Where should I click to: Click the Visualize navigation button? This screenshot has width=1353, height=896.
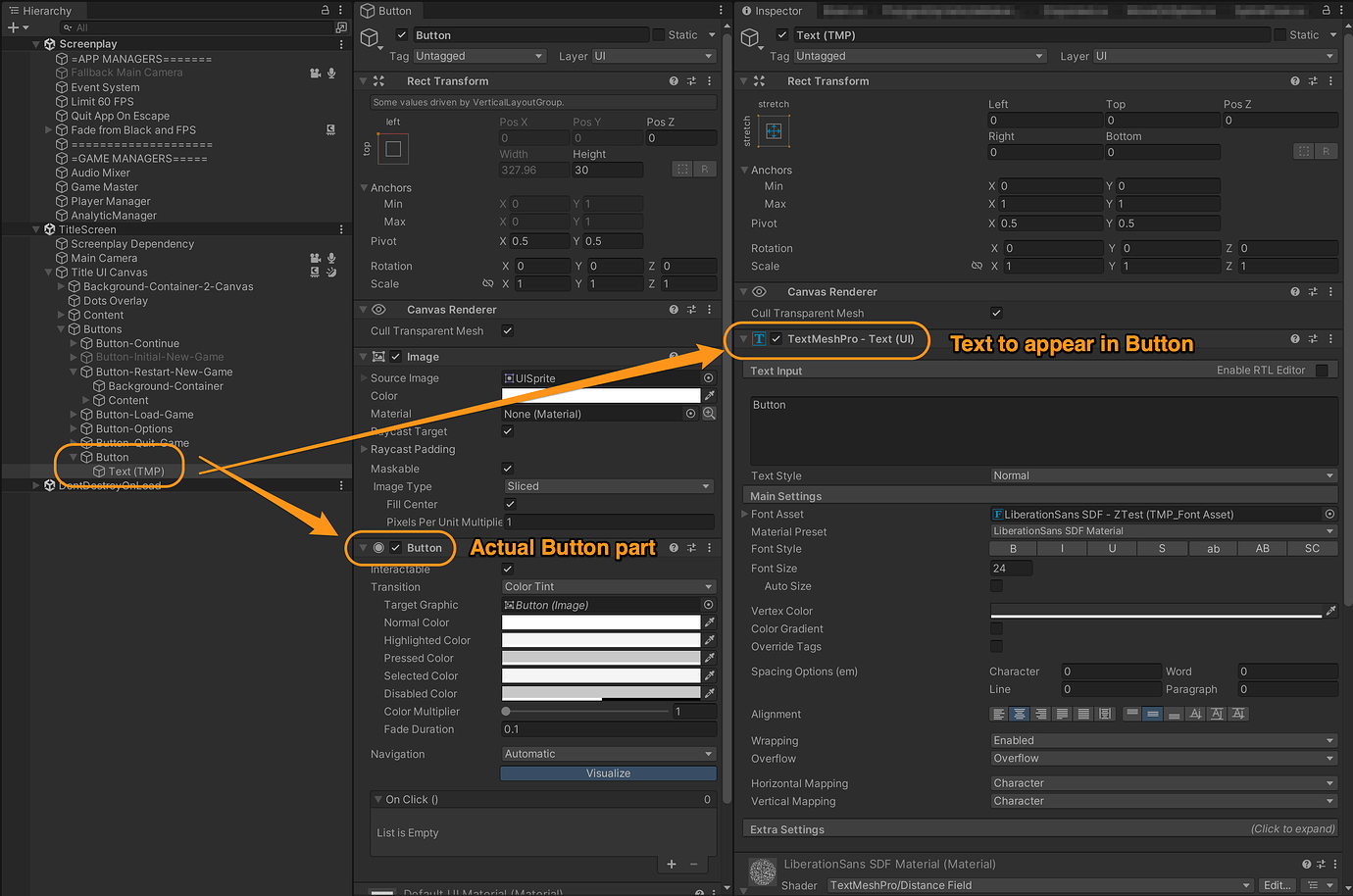[x=608, y=773]
